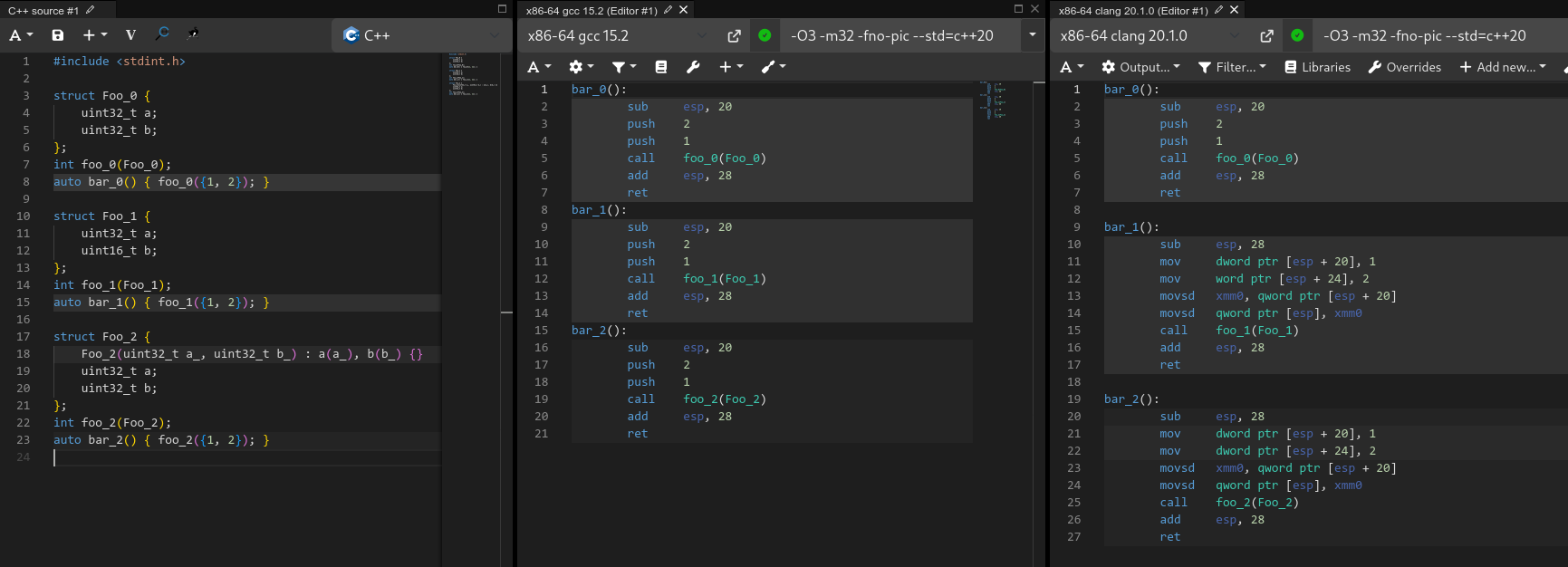The width and height of the screenshot is (1568, 567).
Task: Open gcc compiler in popout window icon
Action: (x=734, y=36)
